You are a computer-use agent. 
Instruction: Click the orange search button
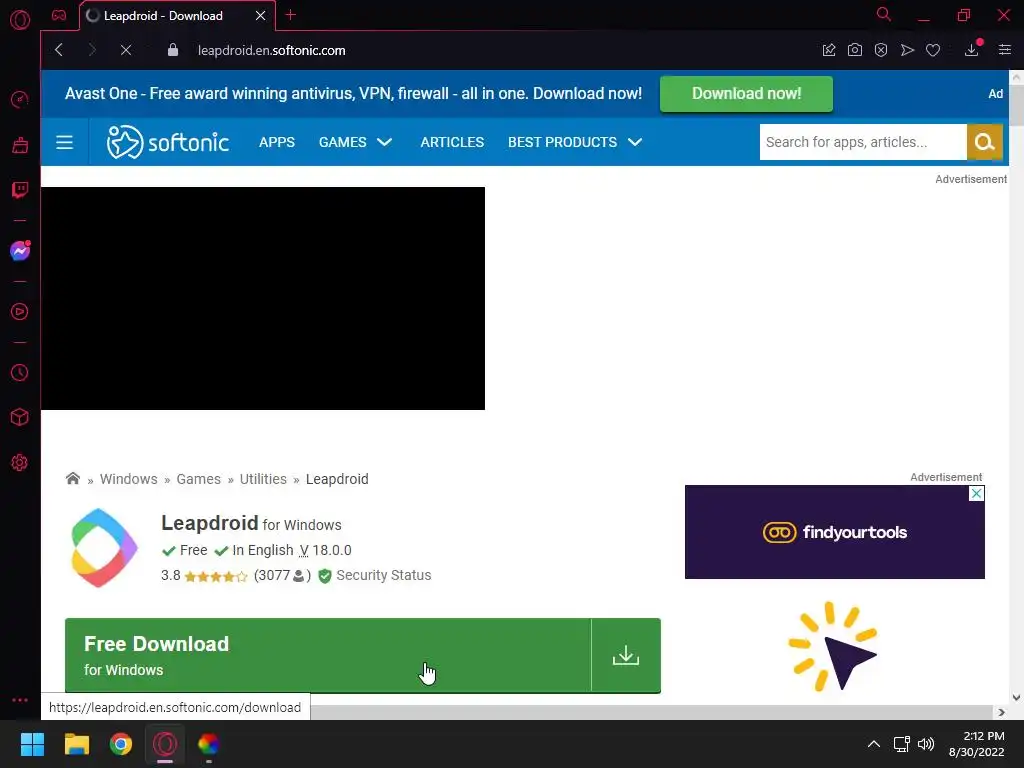pyautogui.click(x=984, y=142)
